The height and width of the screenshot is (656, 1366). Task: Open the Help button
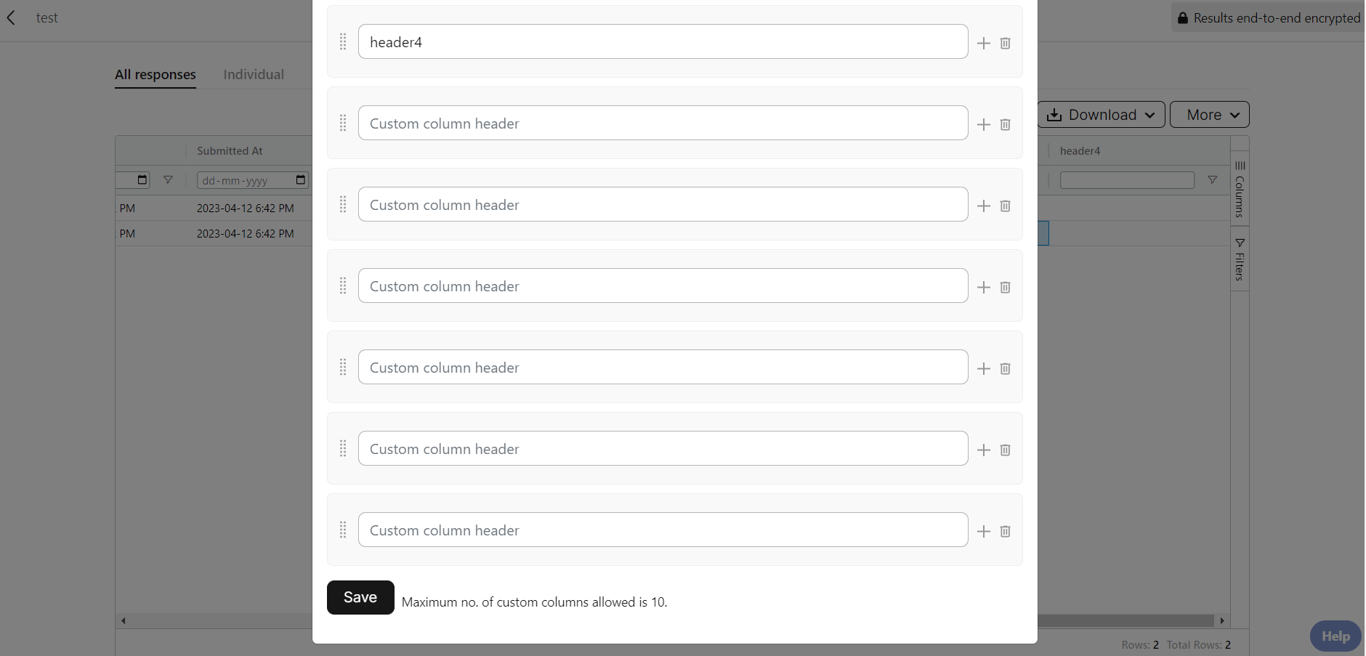pos(1334,636)
